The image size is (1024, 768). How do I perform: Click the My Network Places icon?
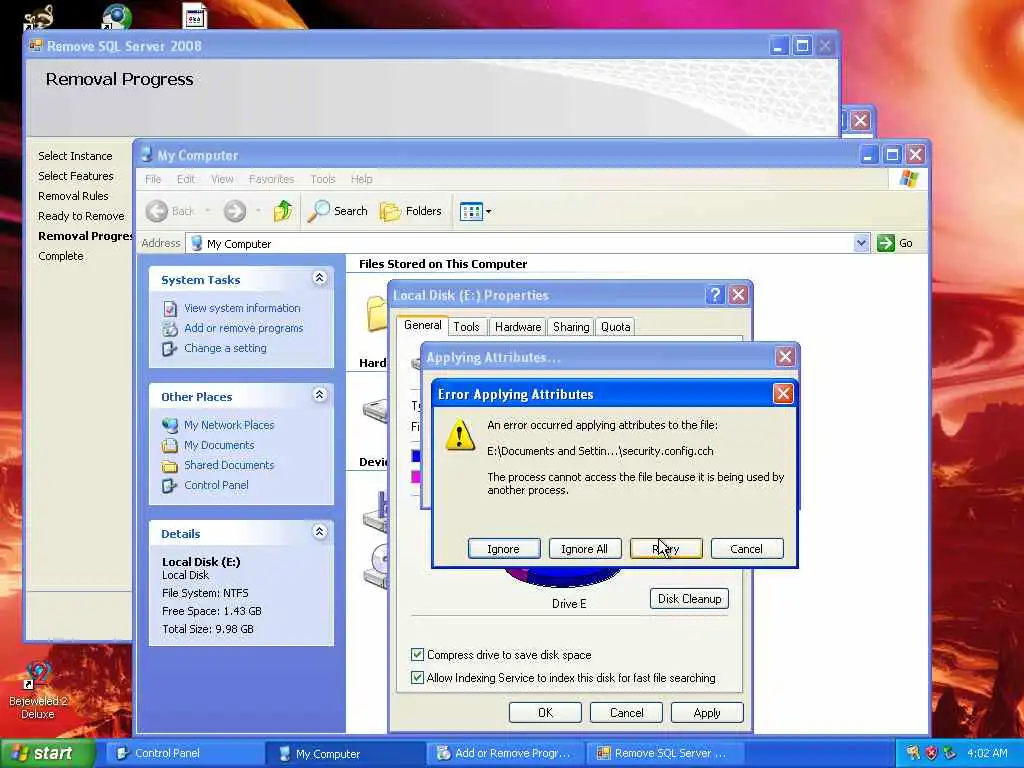click(x=170, y=425)
